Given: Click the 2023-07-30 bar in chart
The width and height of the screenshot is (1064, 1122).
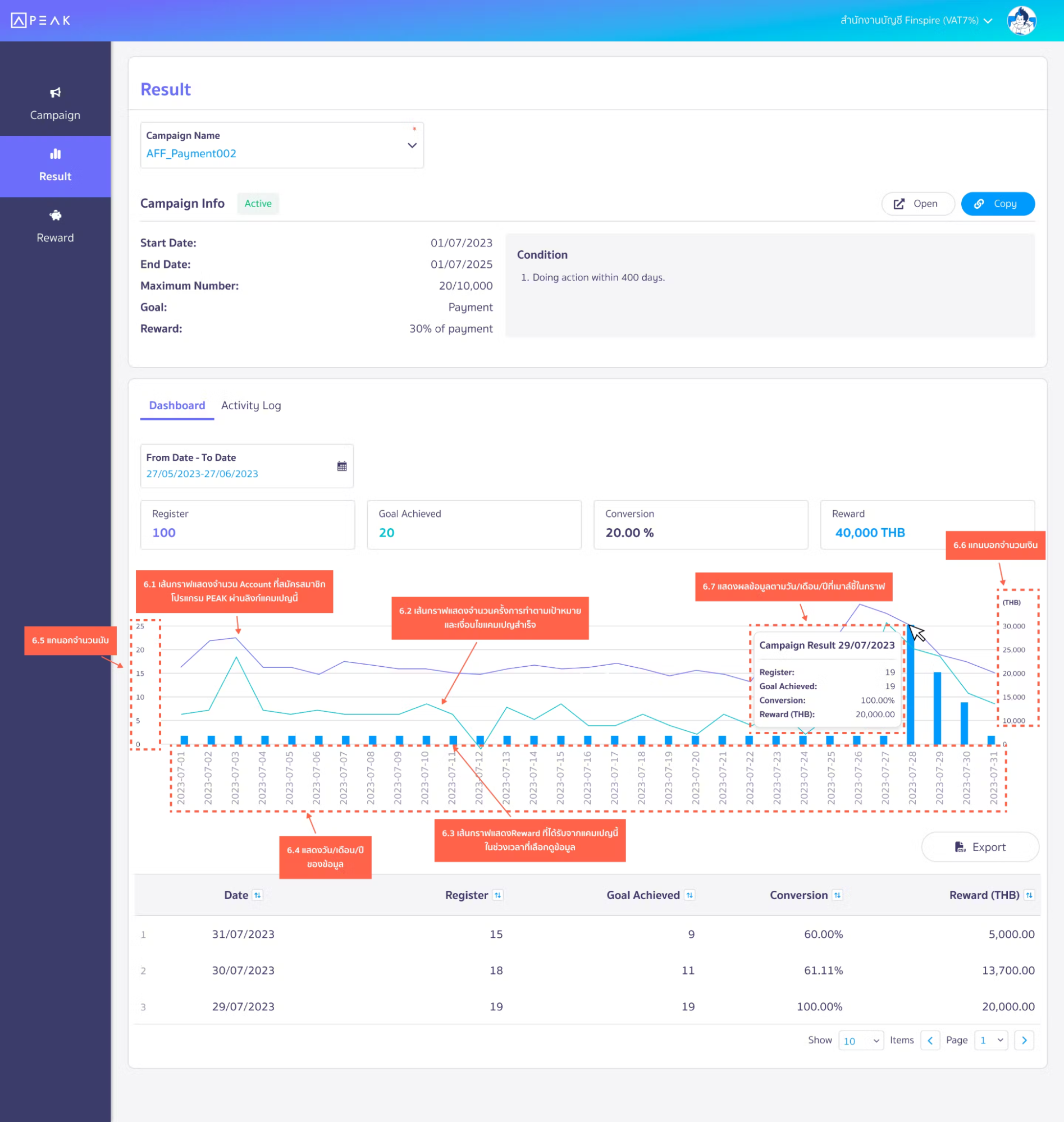Looking at the screenshot, I should (964, 723).
